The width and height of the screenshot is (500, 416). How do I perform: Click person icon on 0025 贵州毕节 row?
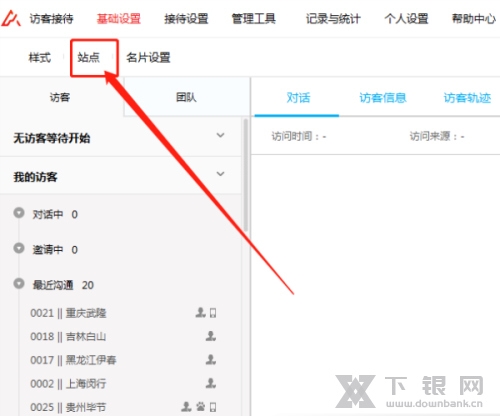tap(186, 406)
